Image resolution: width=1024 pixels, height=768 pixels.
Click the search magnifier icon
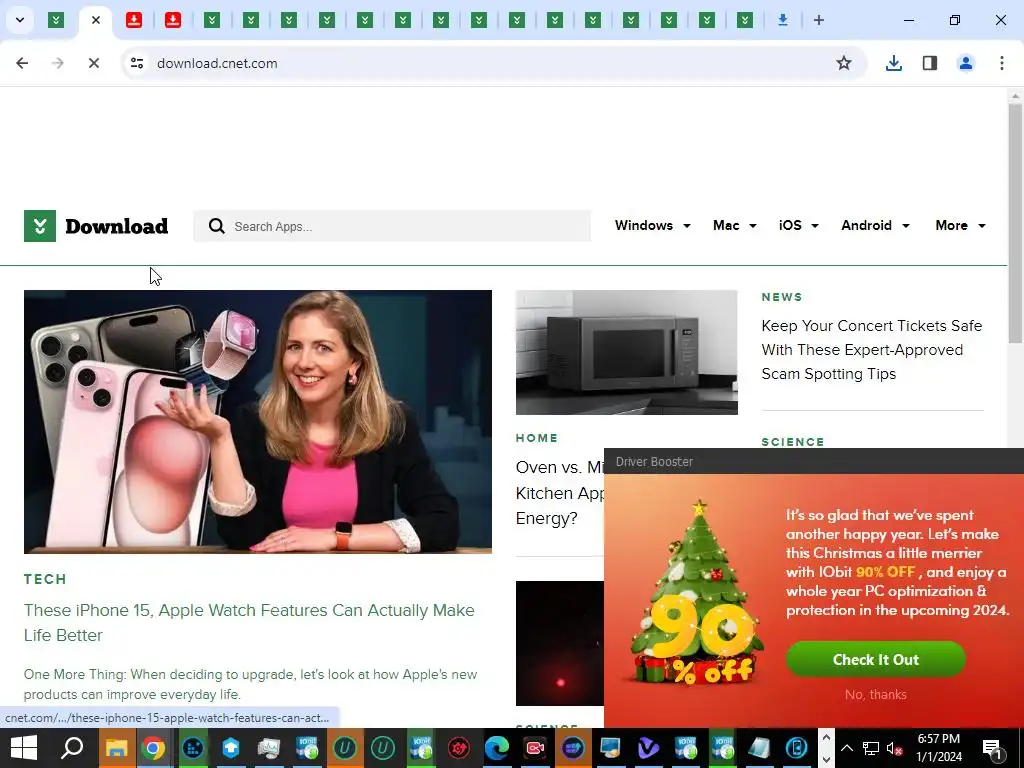click(x=216, y=226)
